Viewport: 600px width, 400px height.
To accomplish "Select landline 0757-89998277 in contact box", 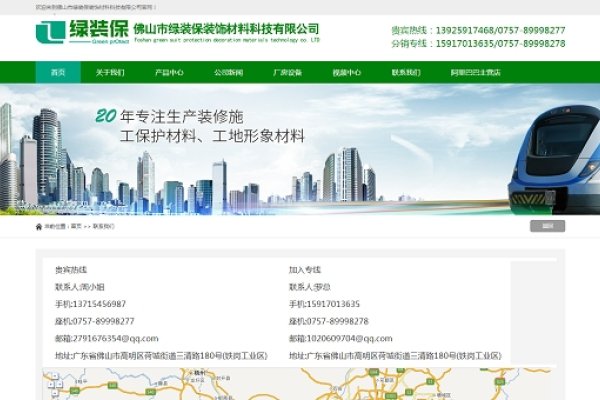I will coord(103,321).
